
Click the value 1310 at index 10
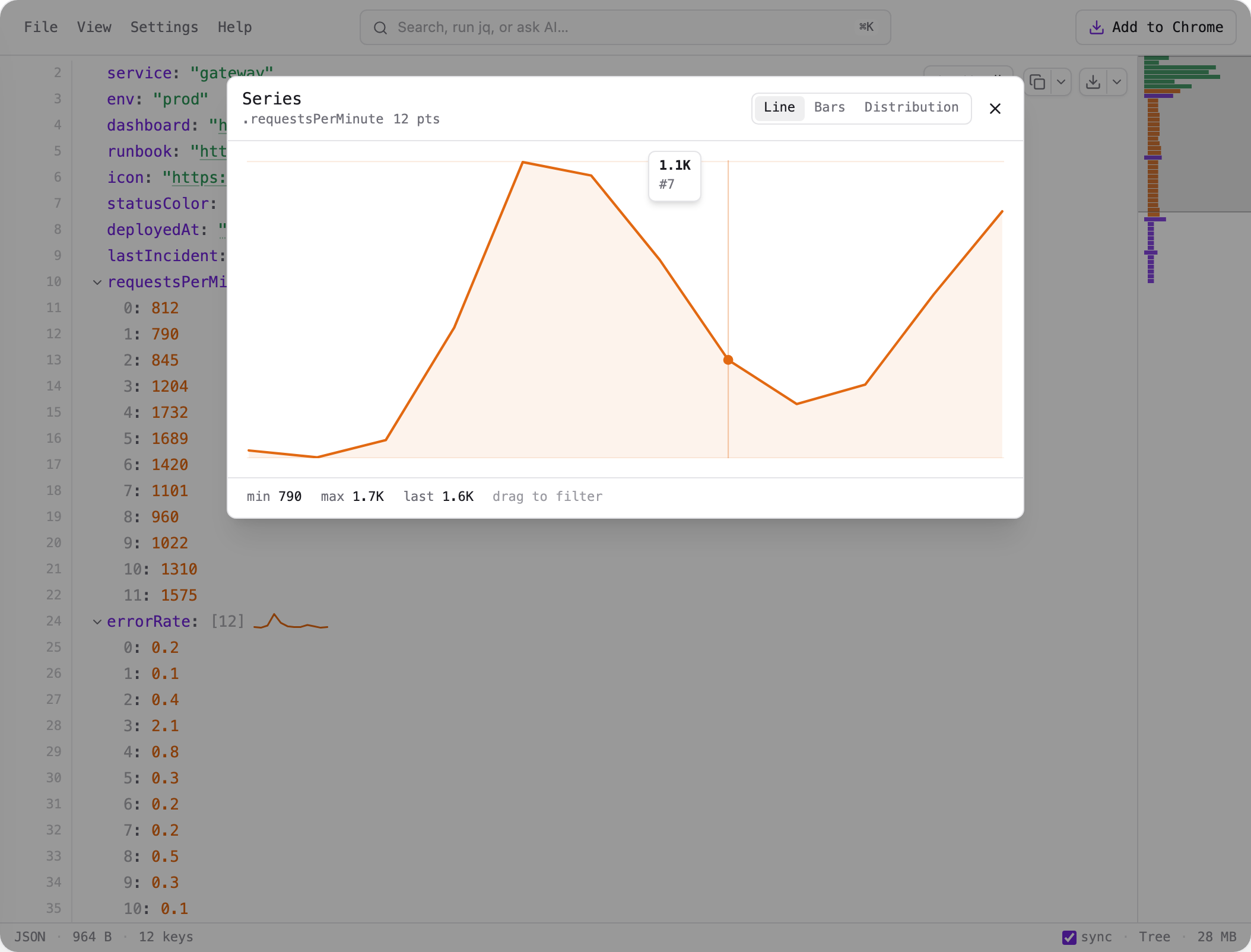click(179, 569)
